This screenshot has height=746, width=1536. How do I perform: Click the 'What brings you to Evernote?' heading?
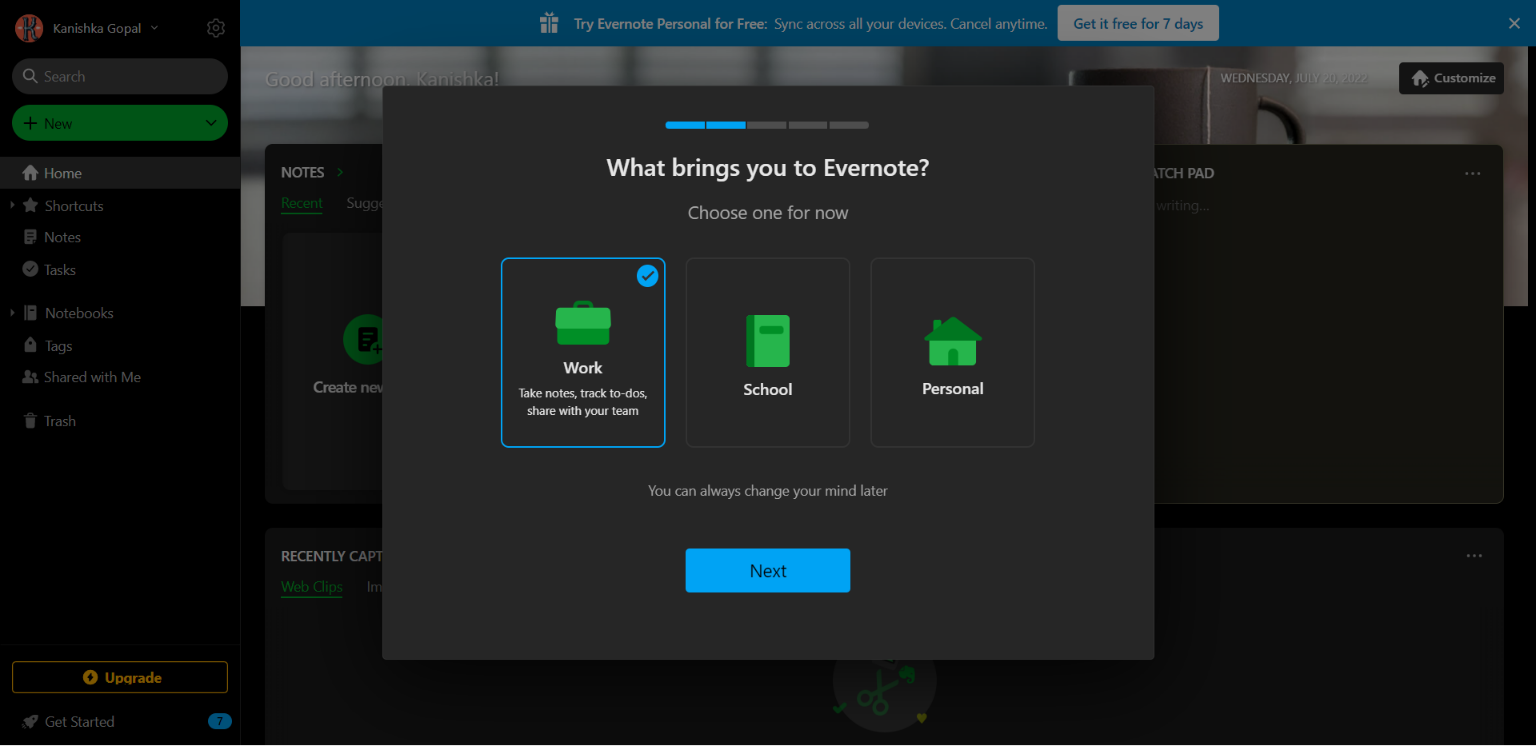point(768,168)
